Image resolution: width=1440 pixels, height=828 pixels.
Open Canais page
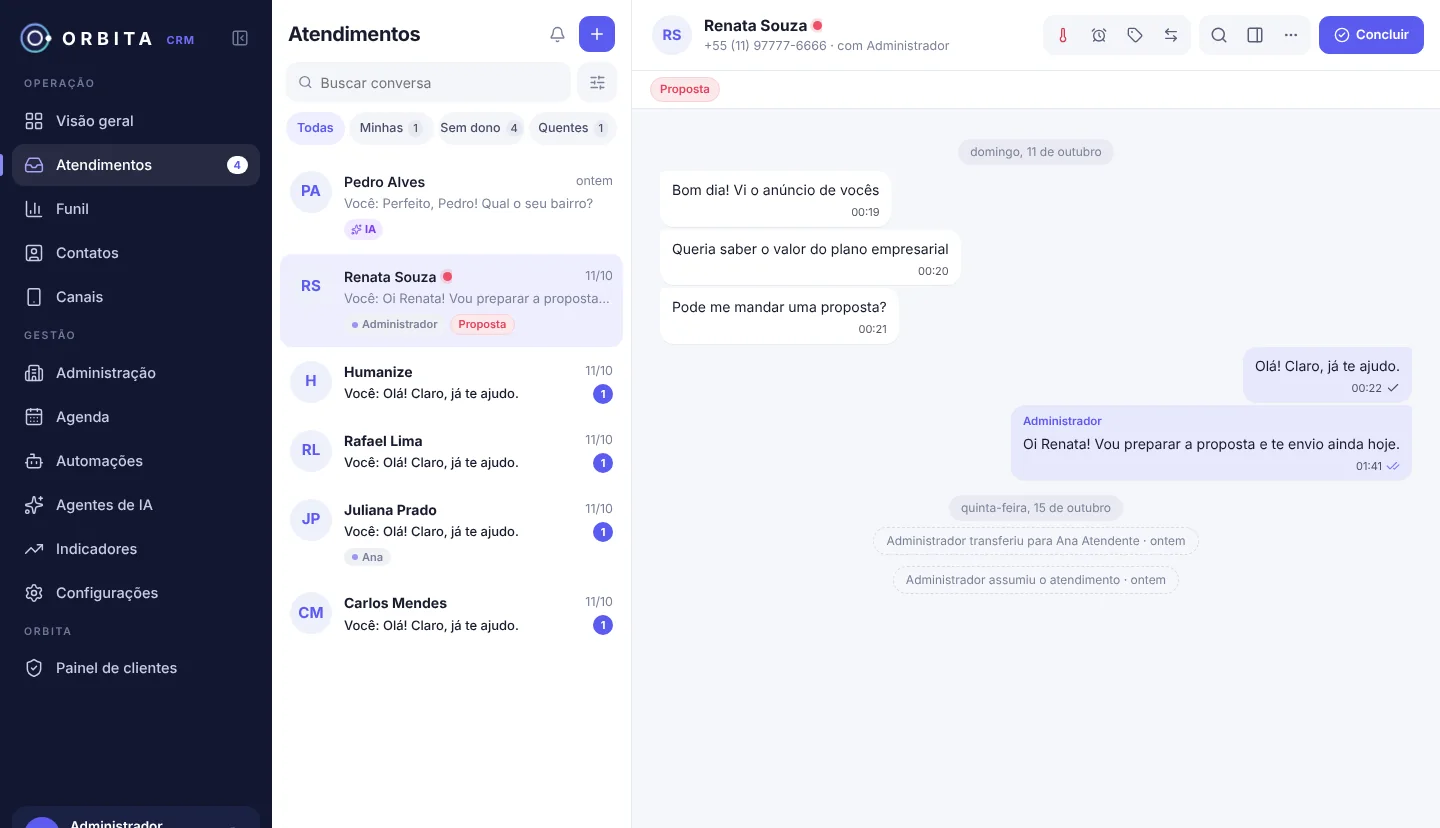[x=136, y=297]
